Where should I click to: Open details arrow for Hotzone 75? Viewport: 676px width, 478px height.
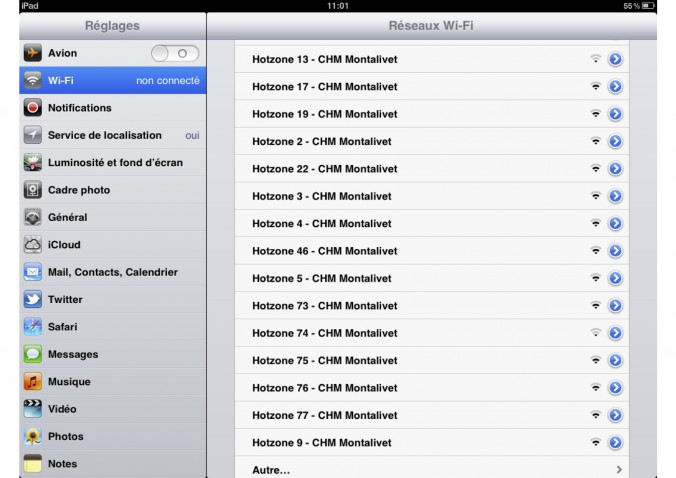pyautogui.click(x=615, y=360)
